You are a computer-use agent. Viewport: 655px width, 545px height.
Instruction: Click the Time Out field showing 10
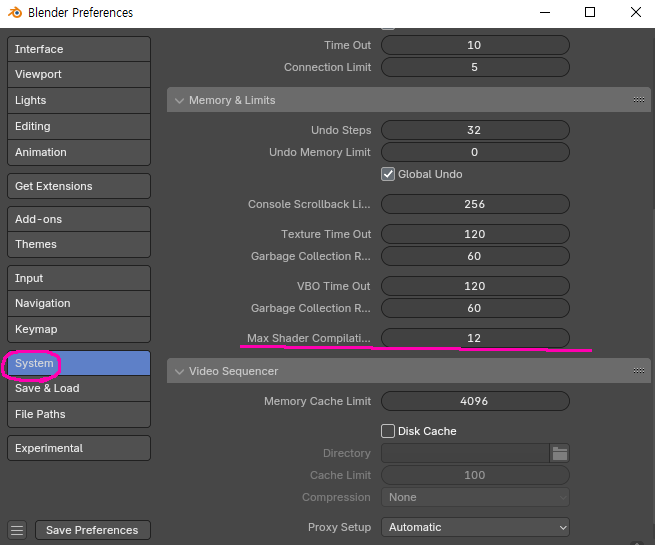click(x=475, y=45)
